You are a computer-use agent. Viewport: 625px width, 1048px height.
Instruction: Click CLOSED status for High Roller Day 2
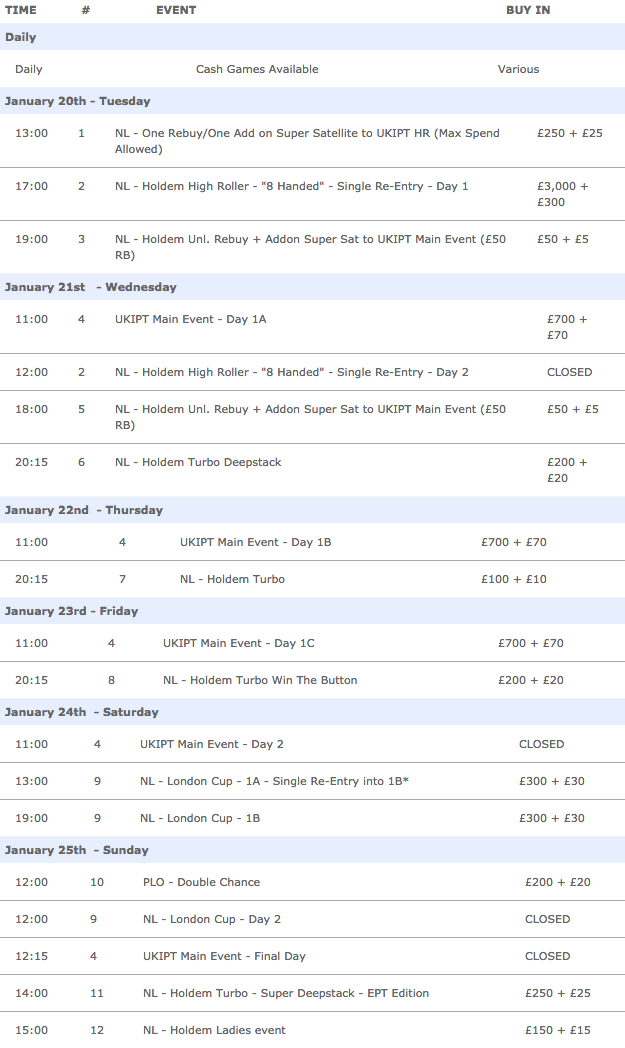[570, 372]
